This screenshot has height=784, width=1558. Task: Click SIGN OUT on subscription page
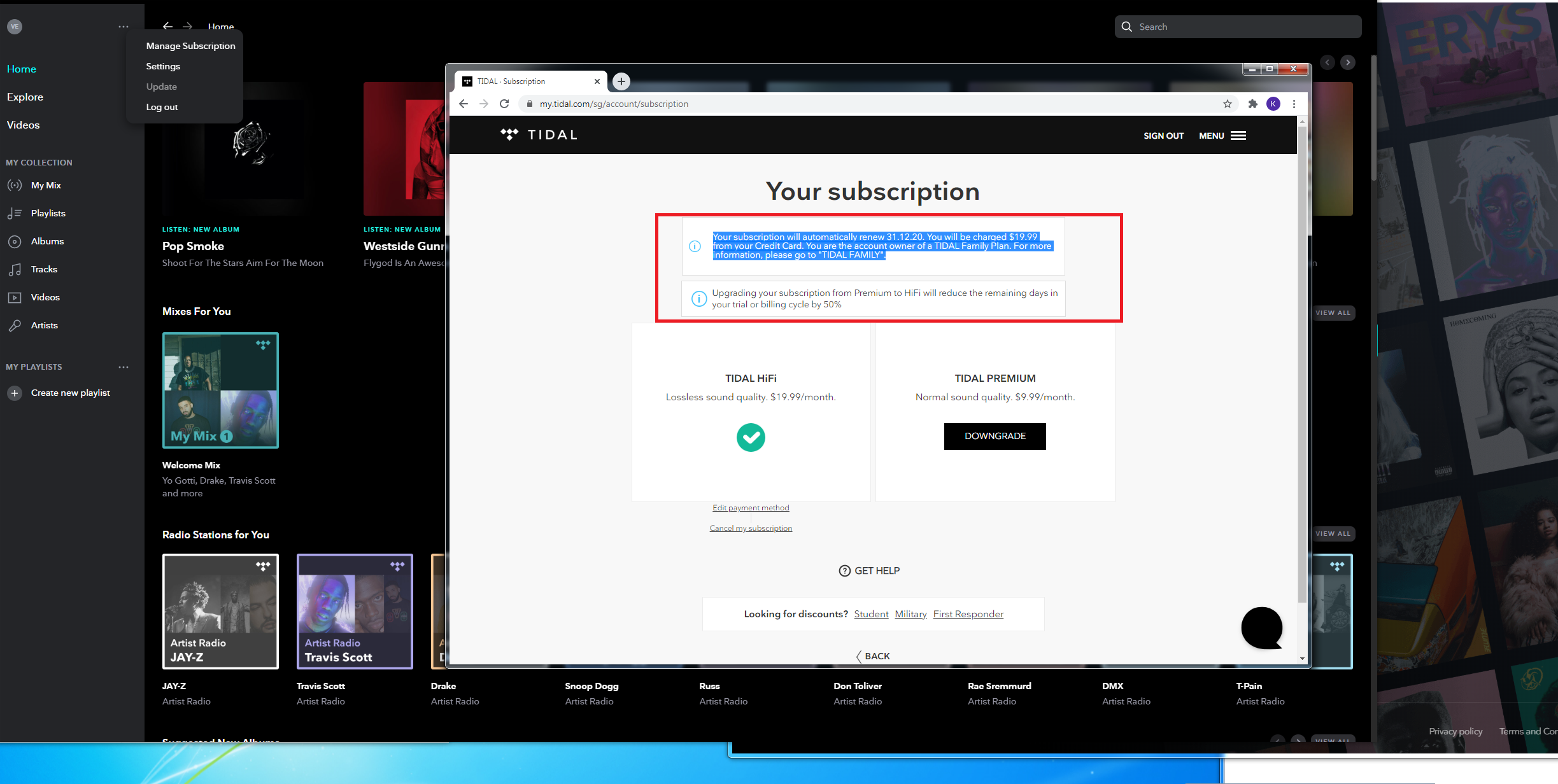pyautogui.click(x=1164, y=136)
